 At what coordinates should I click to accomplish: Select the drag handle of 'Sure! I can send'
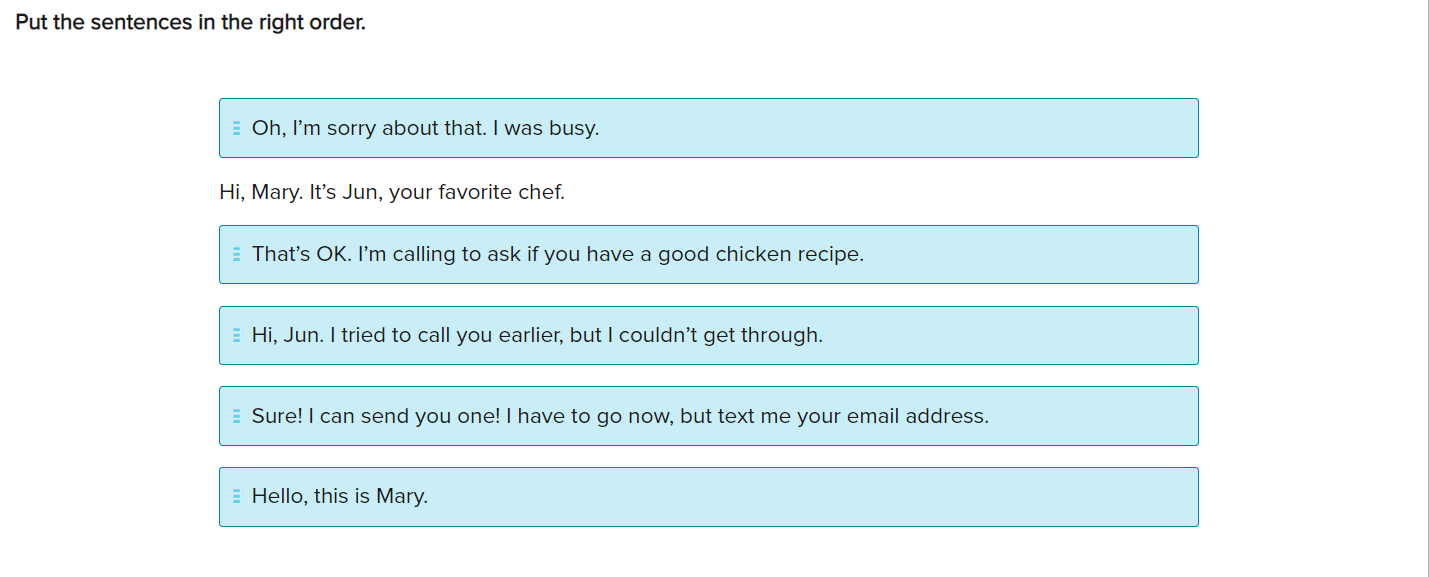(x=236, y=416)
